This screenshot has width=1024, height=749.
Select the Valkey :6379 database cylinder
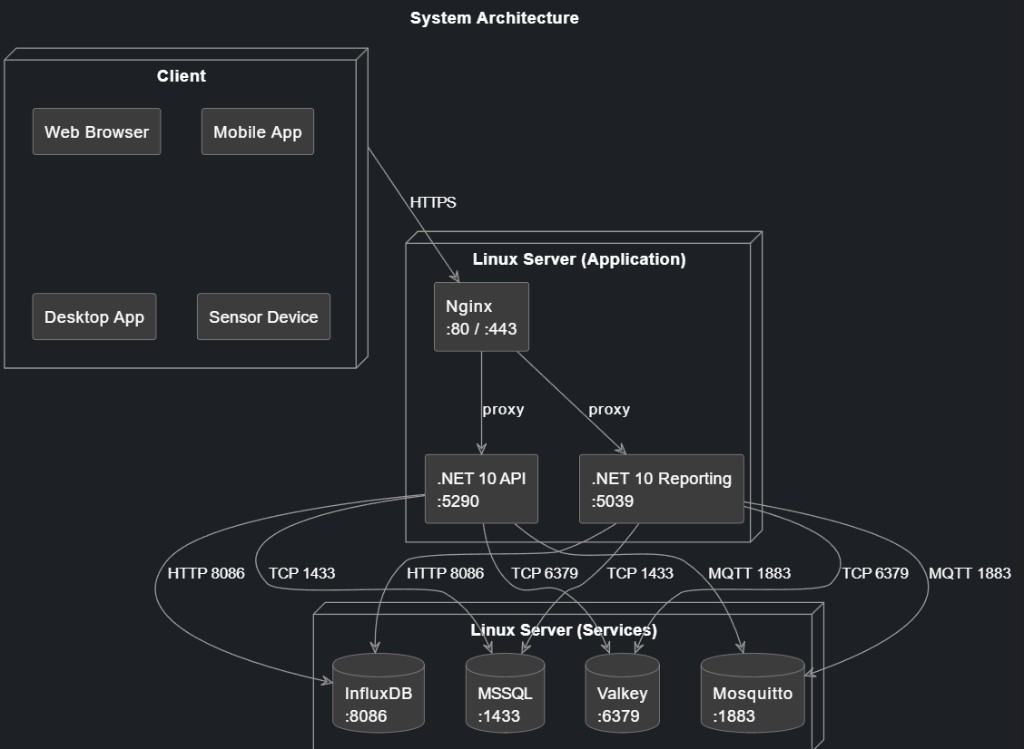622,693
